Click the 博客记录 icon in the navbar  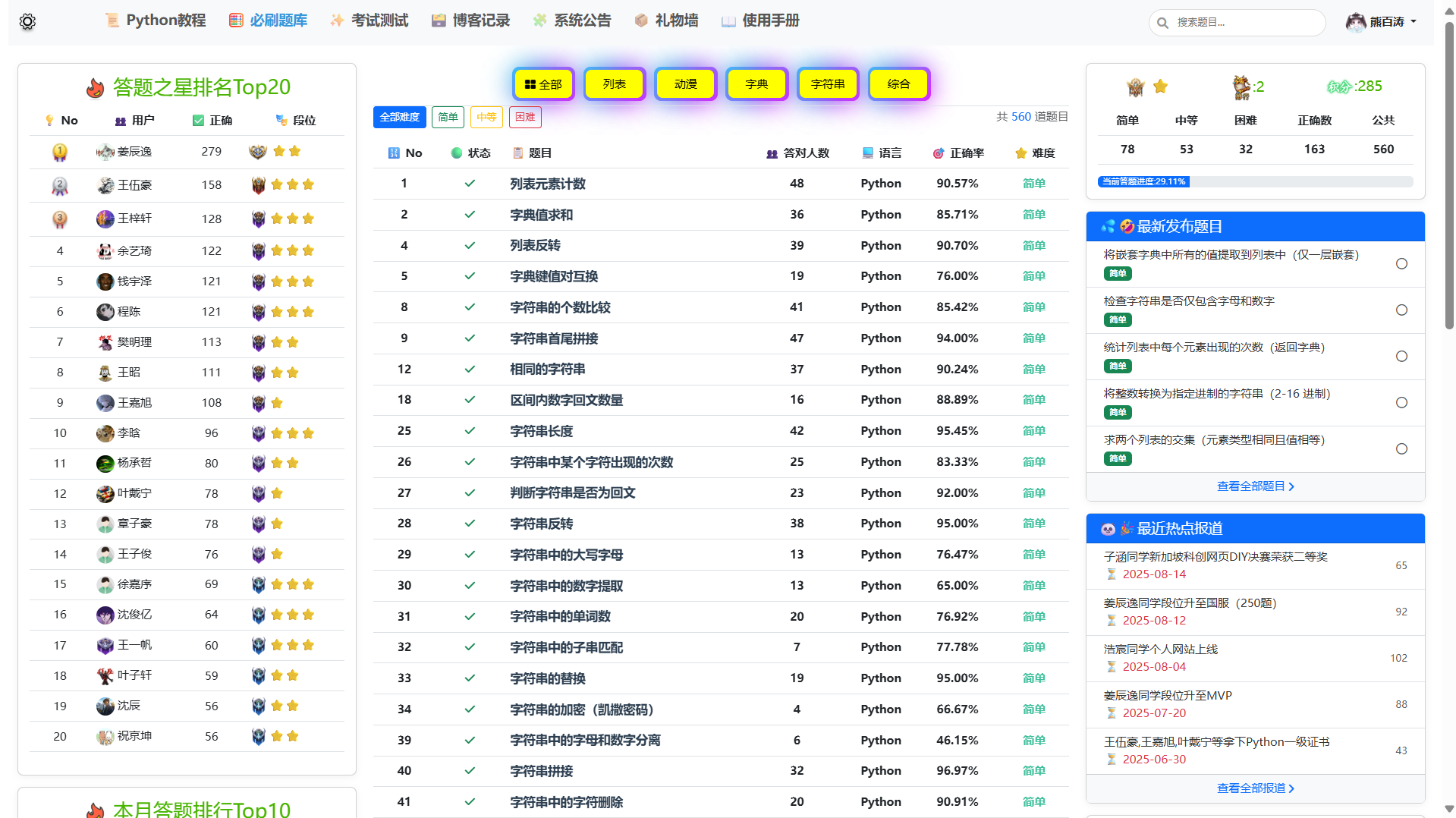click(x=439, y=20)
